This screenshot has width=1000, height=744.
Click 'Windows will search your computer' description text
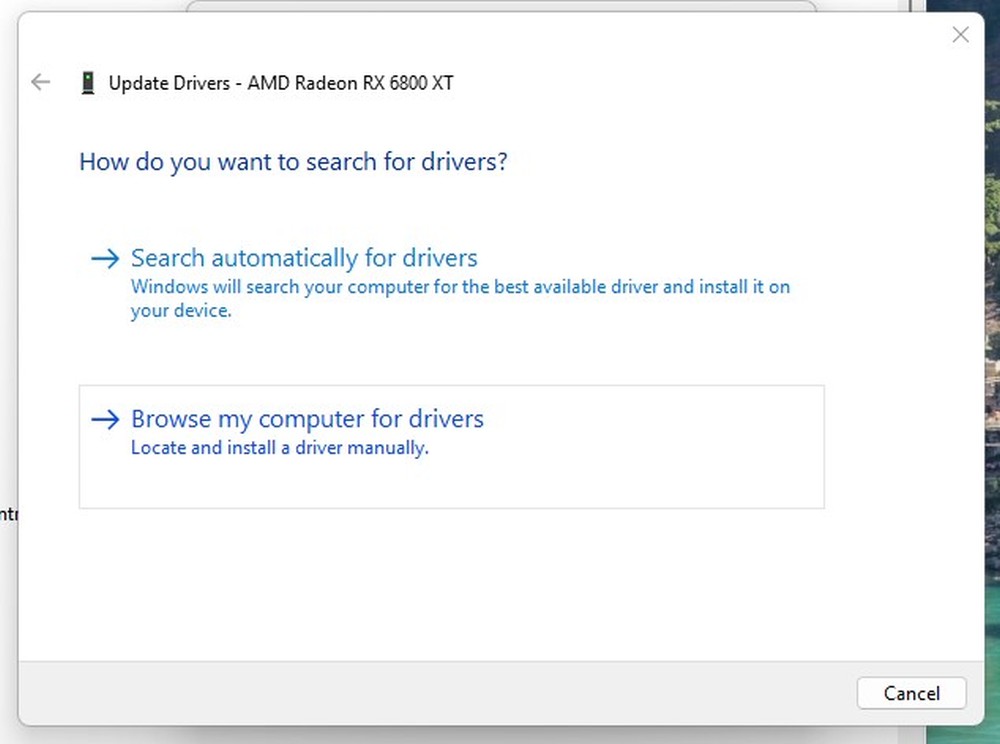(460, 298)
